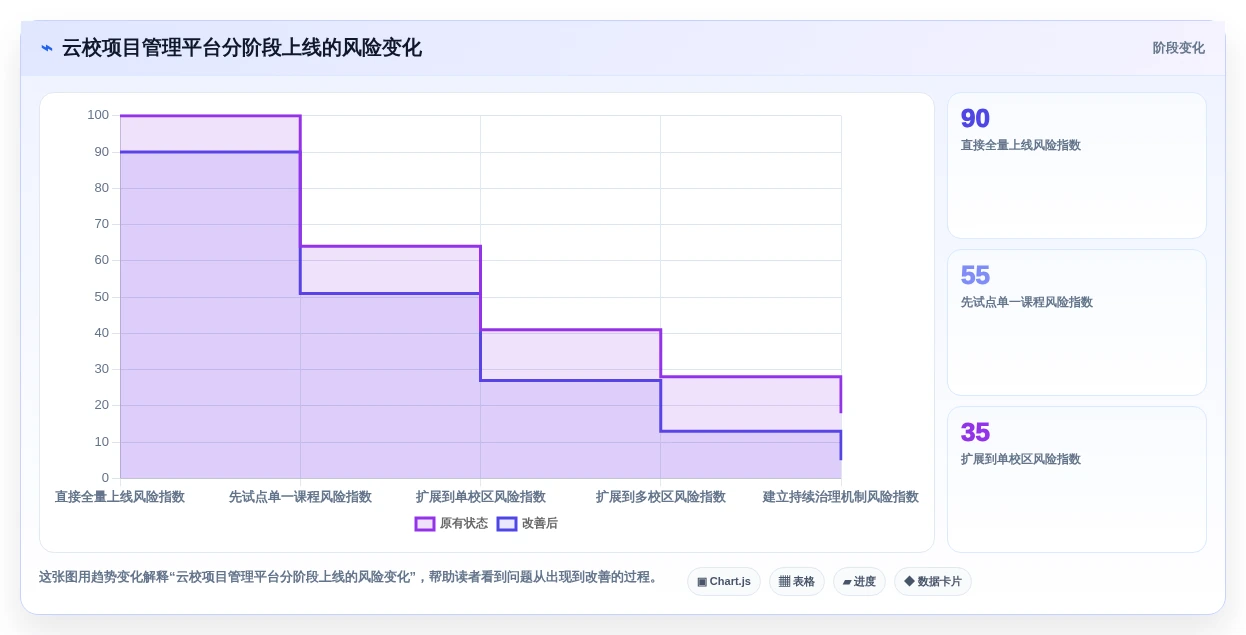The height and width of the screenshot is (635, 1246).
Task: Toggle the 改善后 legend entry
Action: [527, 523]
